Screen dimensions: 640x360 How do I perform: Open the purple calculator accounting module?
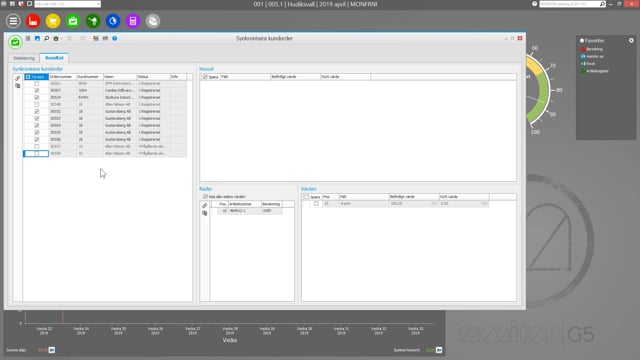133,21
